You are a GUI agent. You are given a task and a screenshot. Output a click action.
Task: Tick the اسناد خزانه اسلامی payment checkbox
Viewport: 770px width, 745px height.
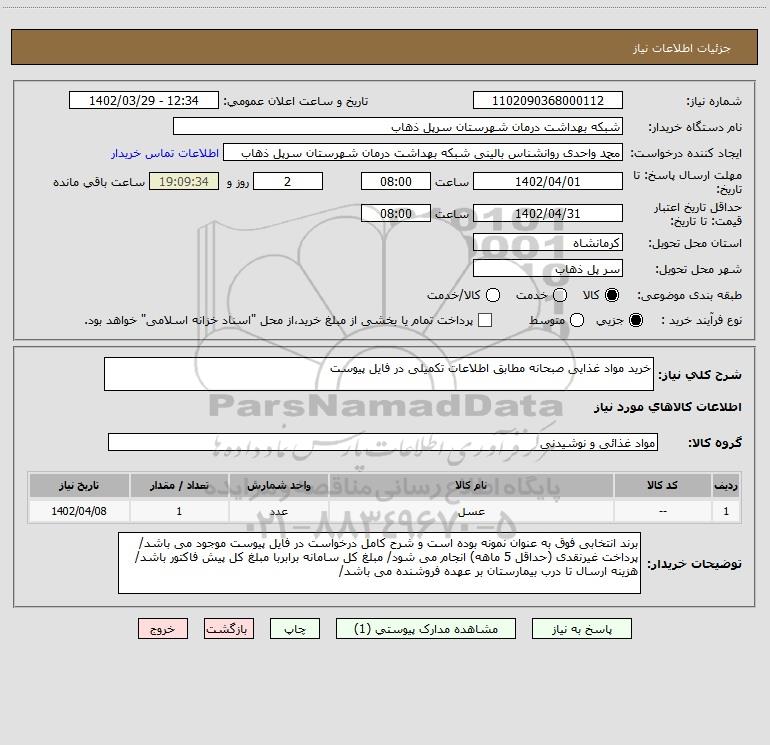(485, 320)
